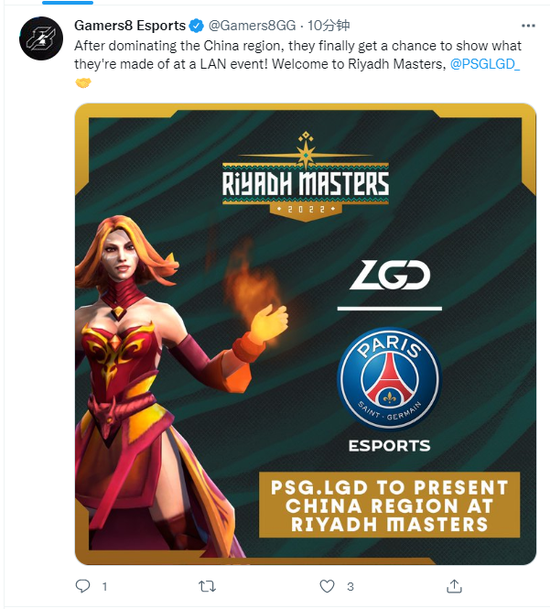The height and width of the screenshot is (609, 550).
Task: Click the reply speech bubble icon
Action: (x=82, y=586)
